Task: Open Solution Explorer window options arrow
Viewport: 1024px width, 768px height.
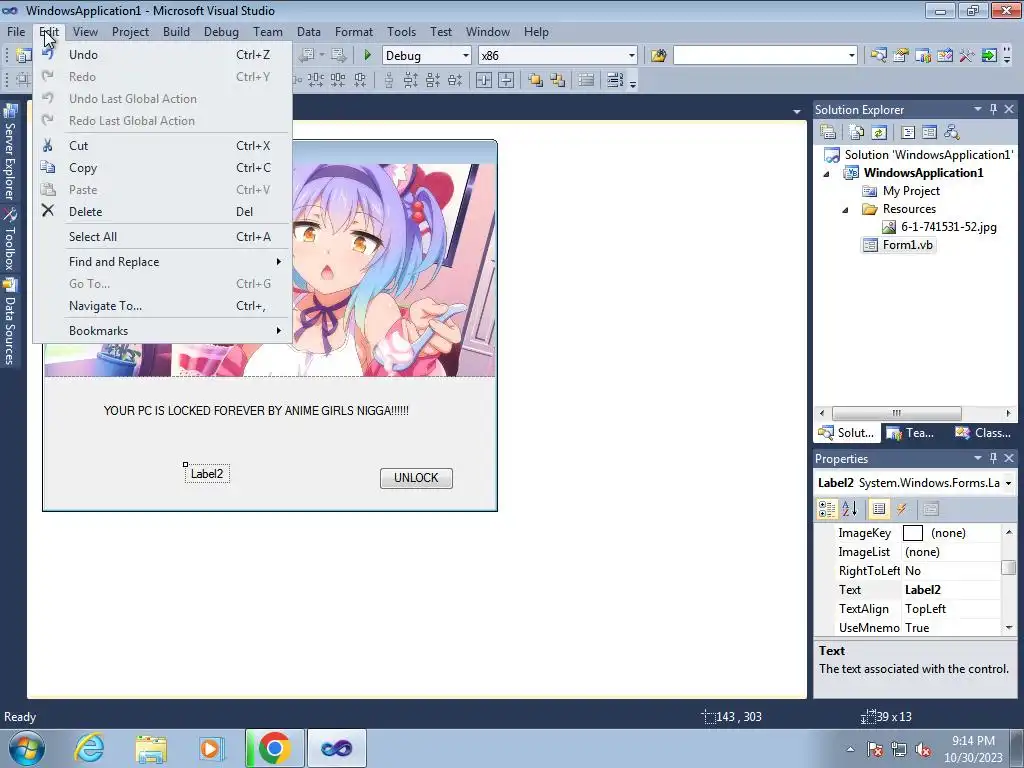Action: (978, 109)
